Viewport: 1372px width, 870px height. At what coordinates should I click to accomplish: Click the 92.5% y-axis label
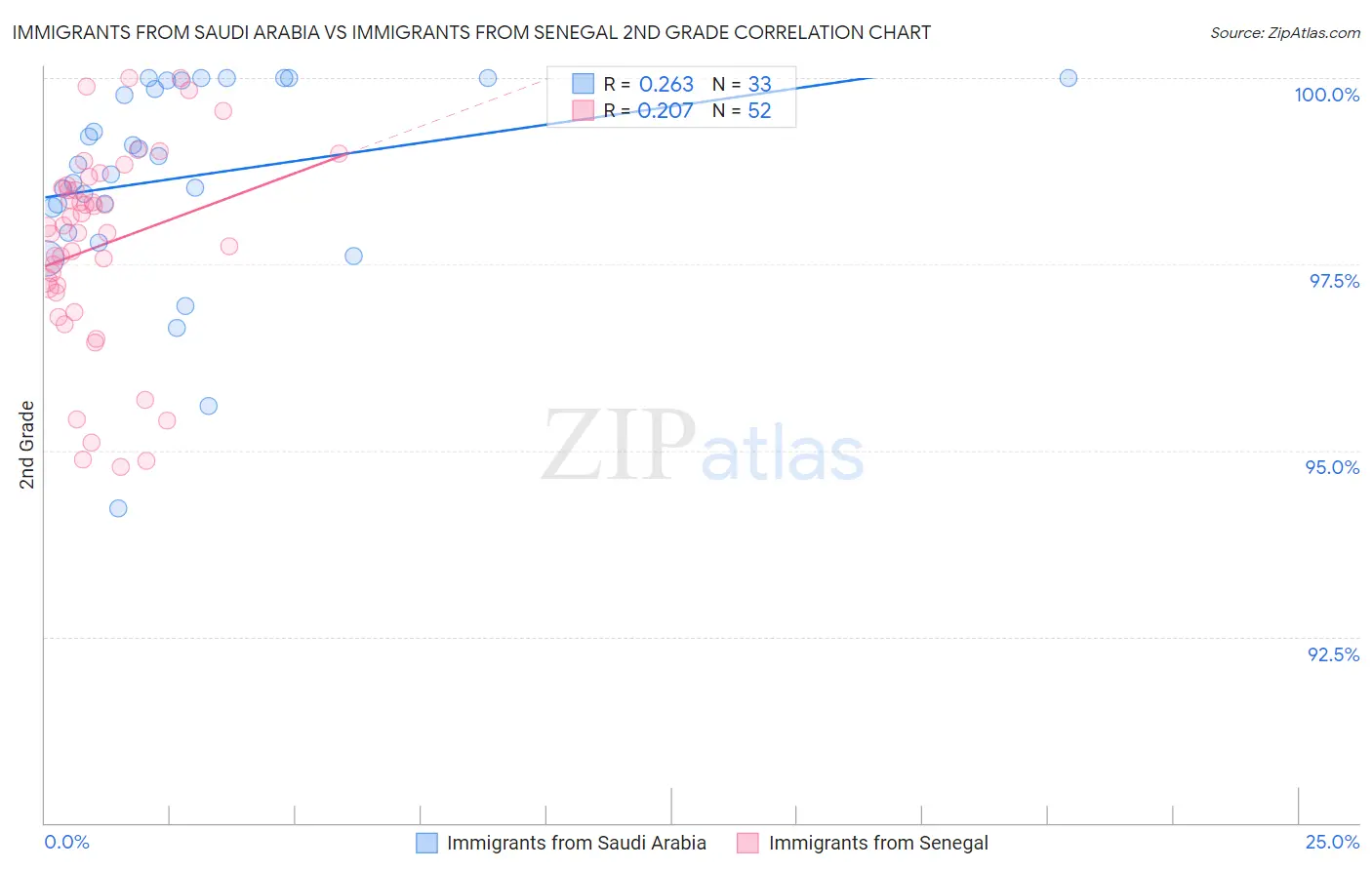click(x=1333, y=654)
